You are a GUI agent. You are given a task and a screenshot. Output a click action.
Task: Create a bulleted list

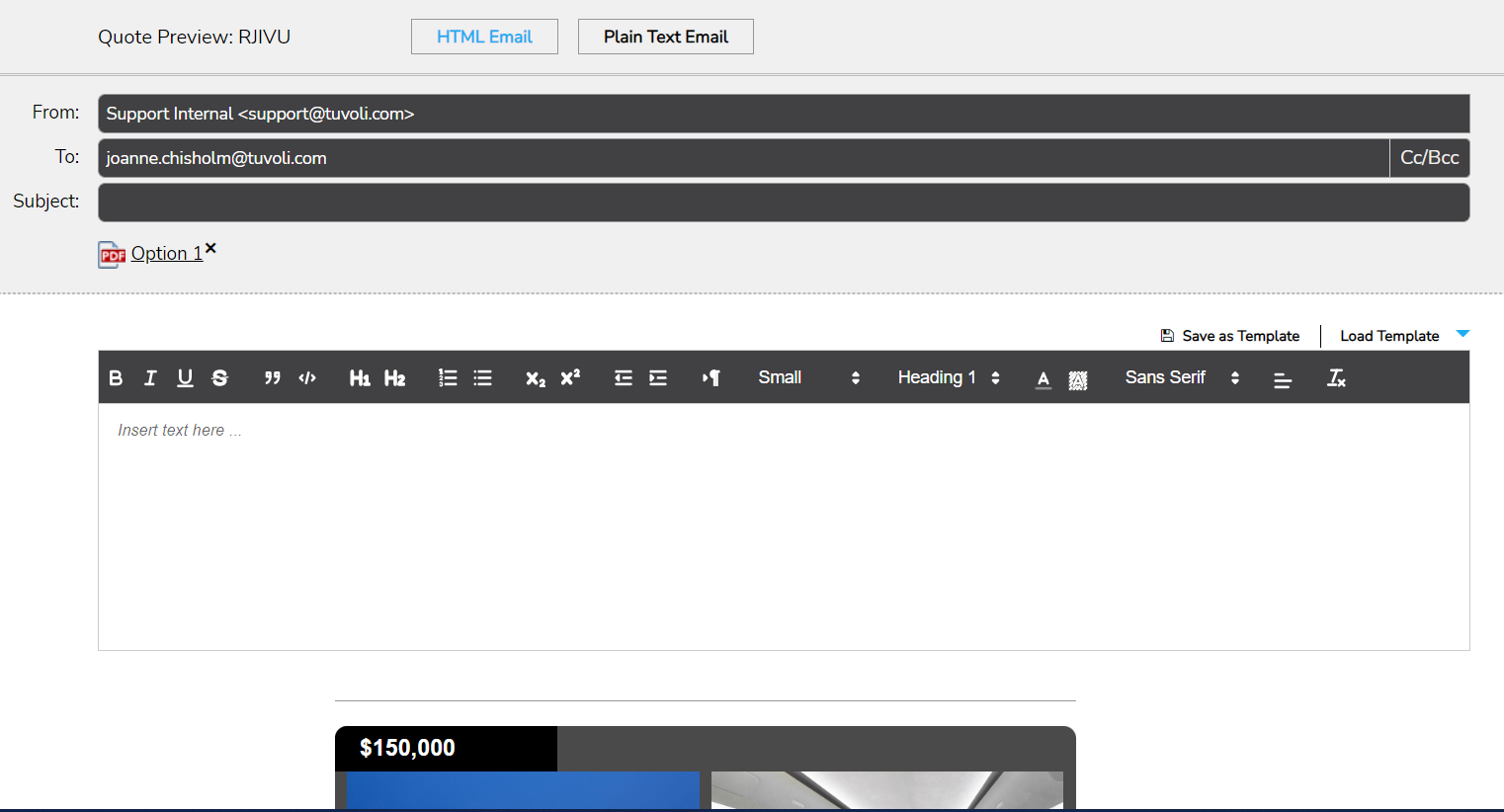pos(482,377)
